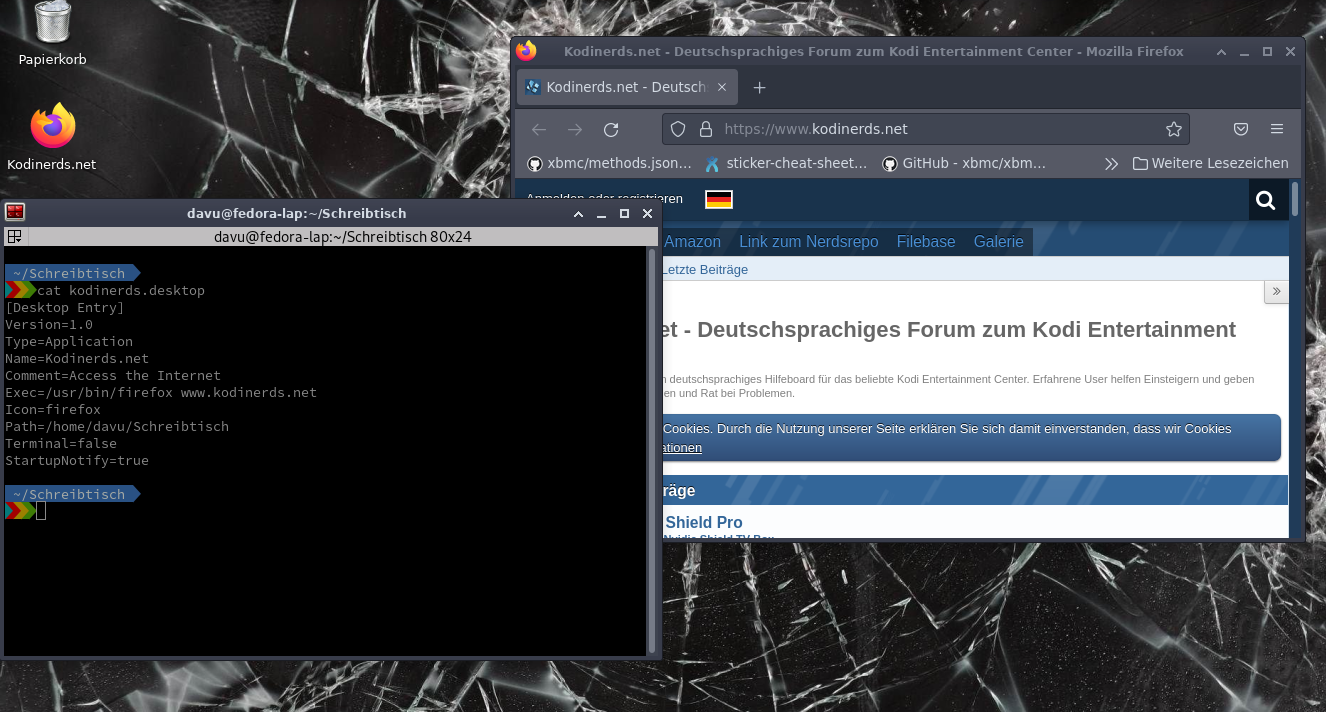Close the Kodinerds.net browser tab
The width and height of the screenshot is (1326, 712).
[x=723, y=87]
